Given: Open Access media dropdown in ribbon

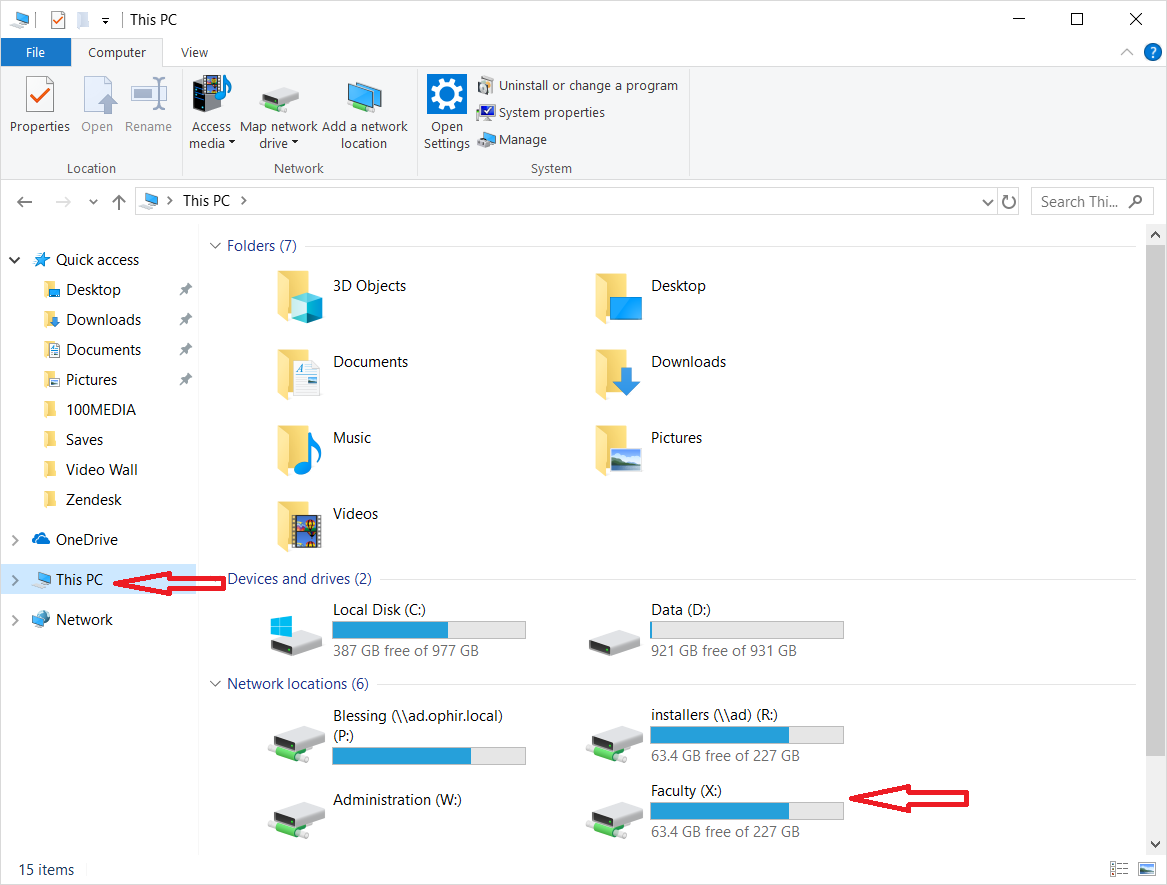Looking at the screenshot, I should point(211,112).
